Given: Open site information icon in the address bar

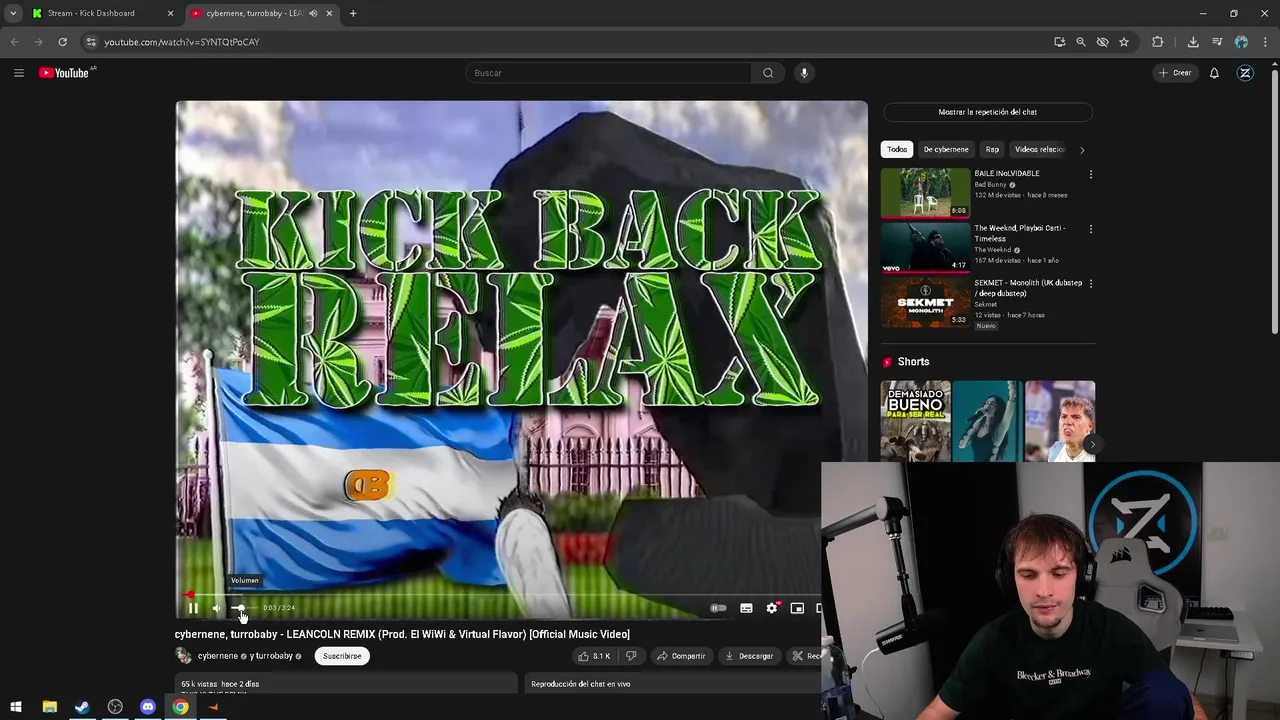Looking at the screenshot, I should 91,42.
